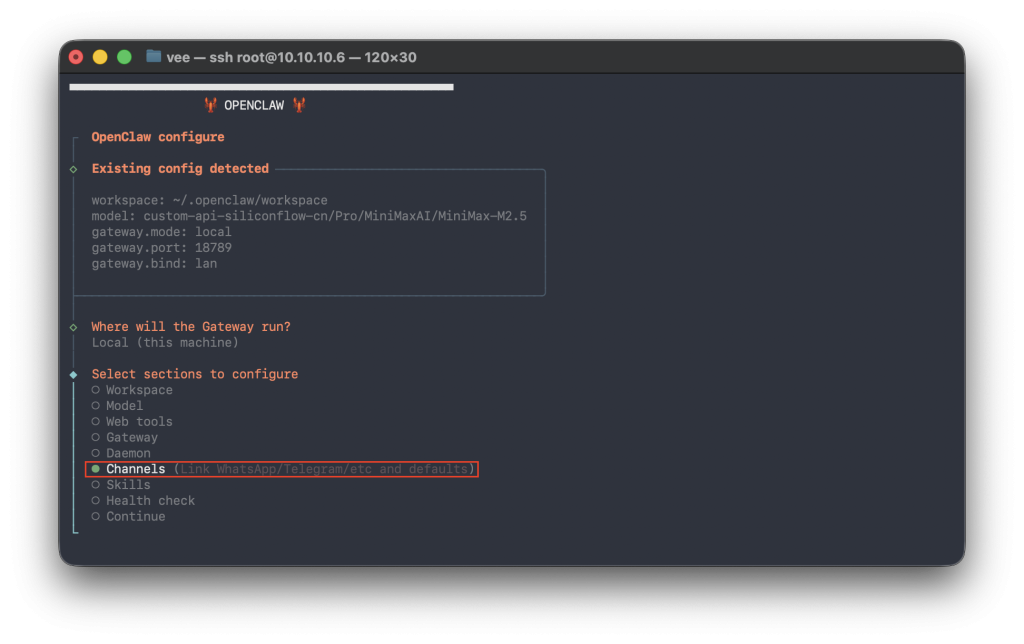This screenshot has height=644, width=1024.
Task: Click the folder icon in the title bar
Action: [153, 57]
